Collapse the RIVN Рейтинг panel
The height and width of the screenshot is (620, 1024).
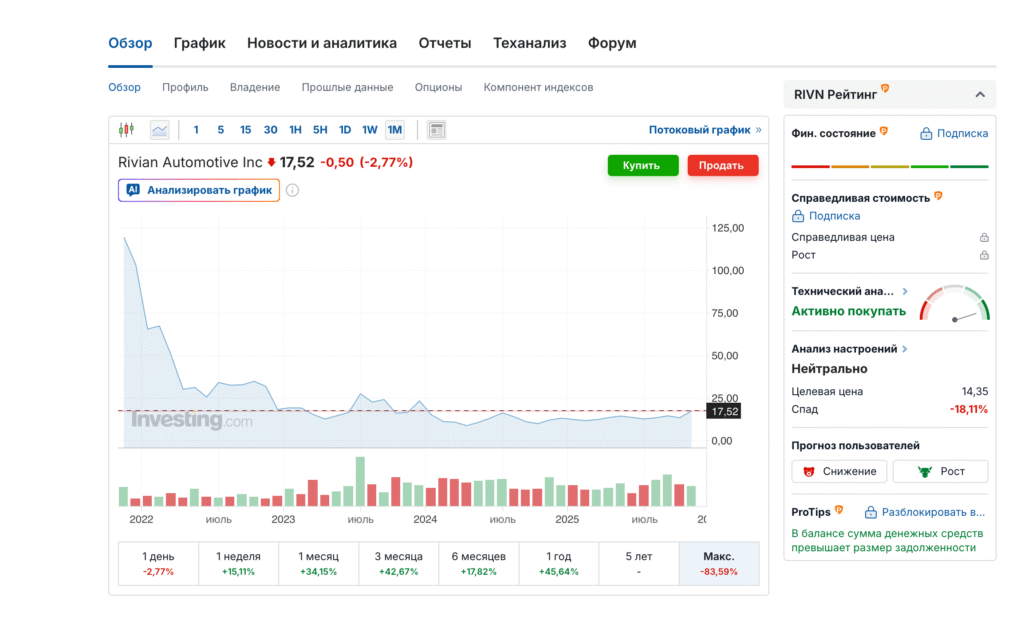pyautogui.click(x=979, y=95)
